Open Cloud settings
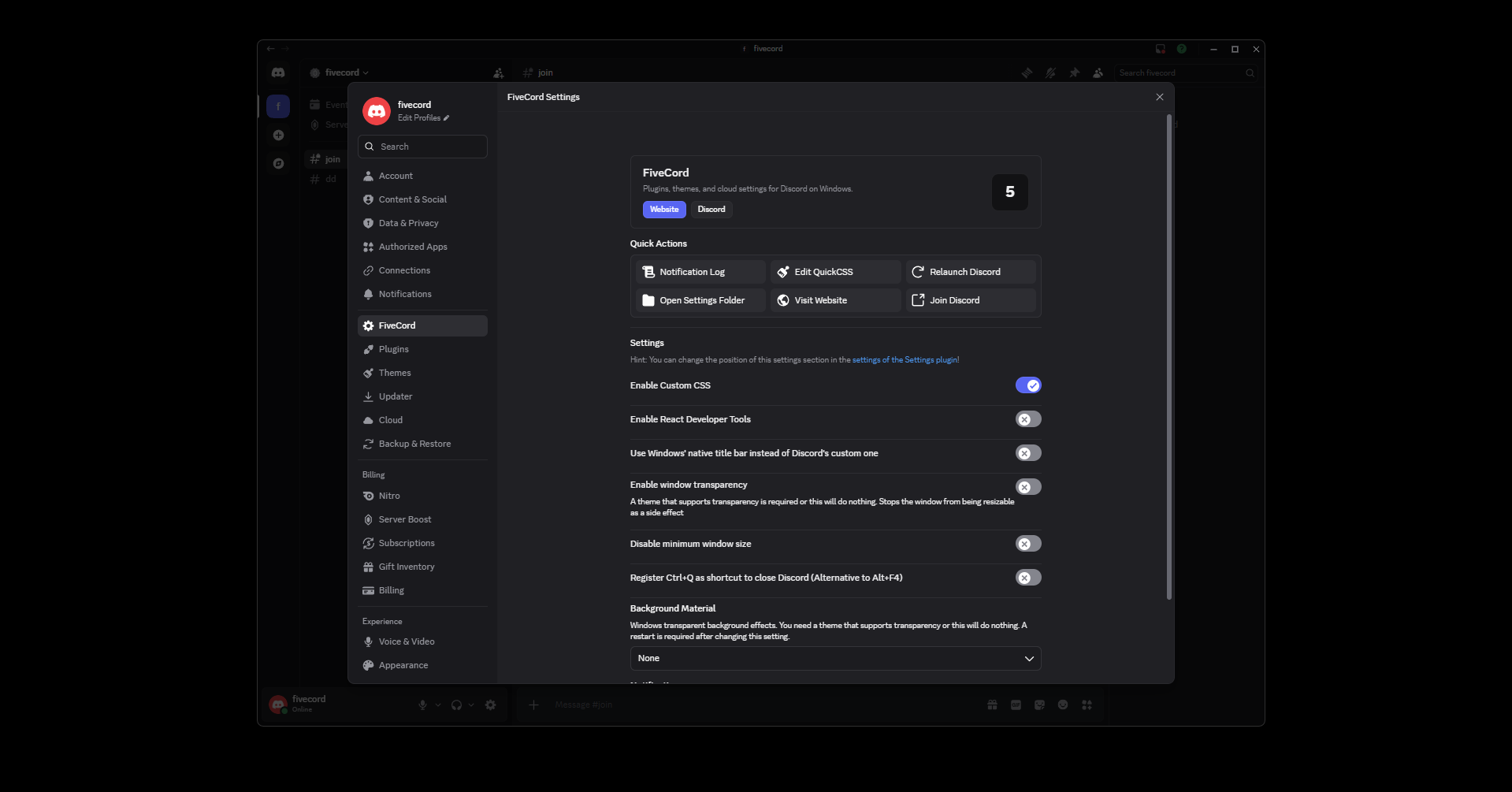This screenshot has height=792, width=1512. (x=422, y=420)
